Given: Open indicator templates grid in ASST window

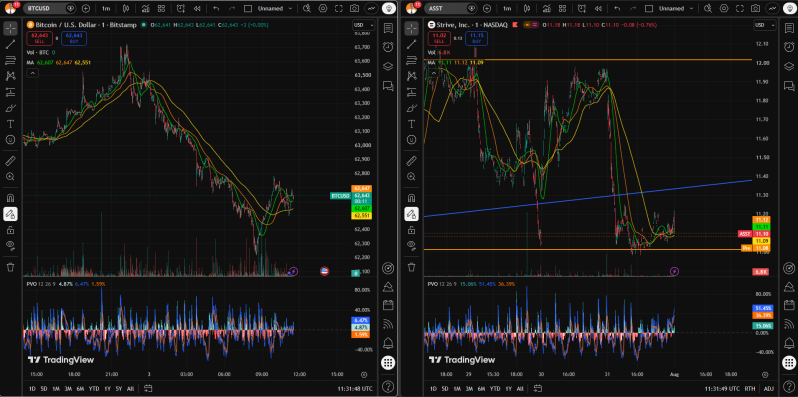Looking at the screenshot, I should point(562,9).
